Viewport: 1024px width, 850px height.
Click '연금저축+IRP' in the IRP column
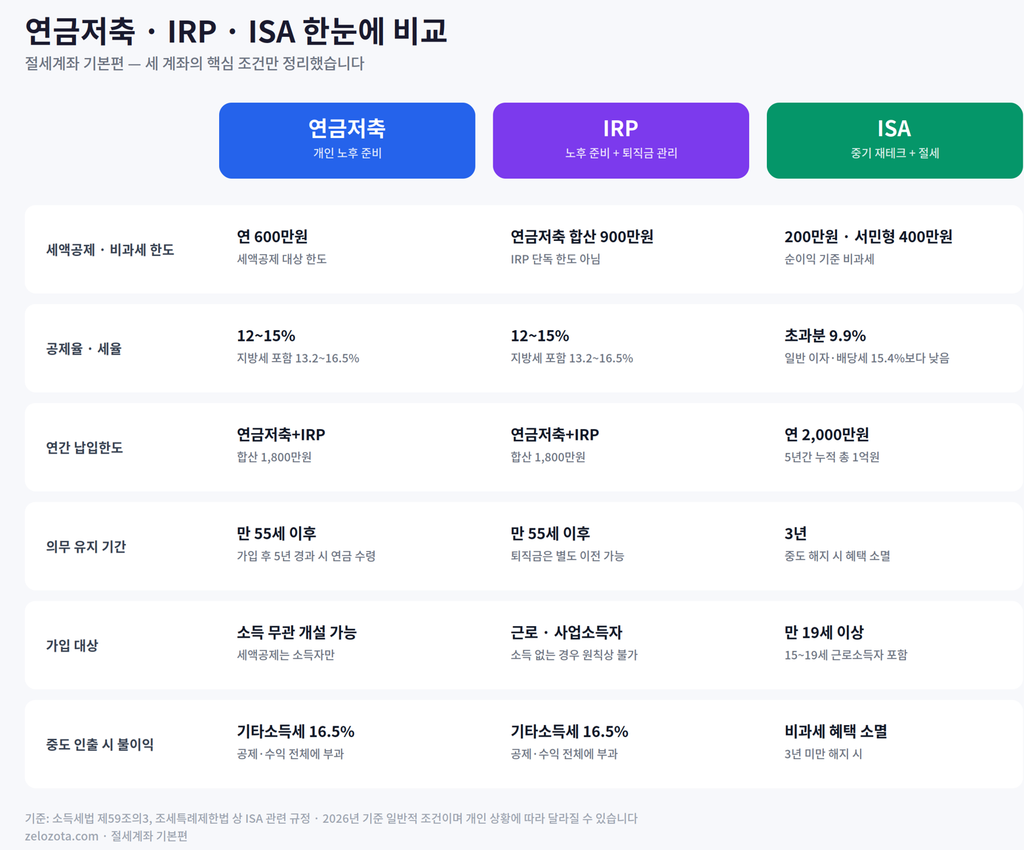point(554,434)
